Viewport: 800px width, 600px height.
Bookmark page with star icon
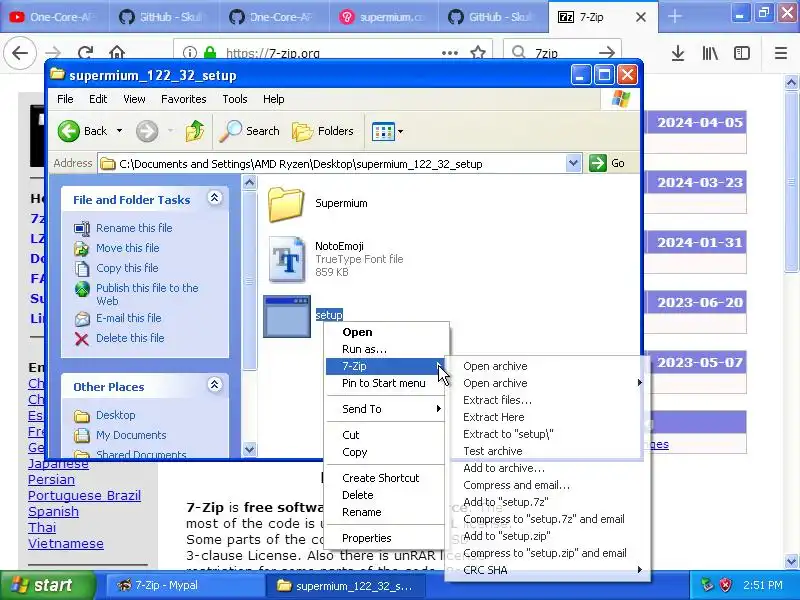point(478,53)
